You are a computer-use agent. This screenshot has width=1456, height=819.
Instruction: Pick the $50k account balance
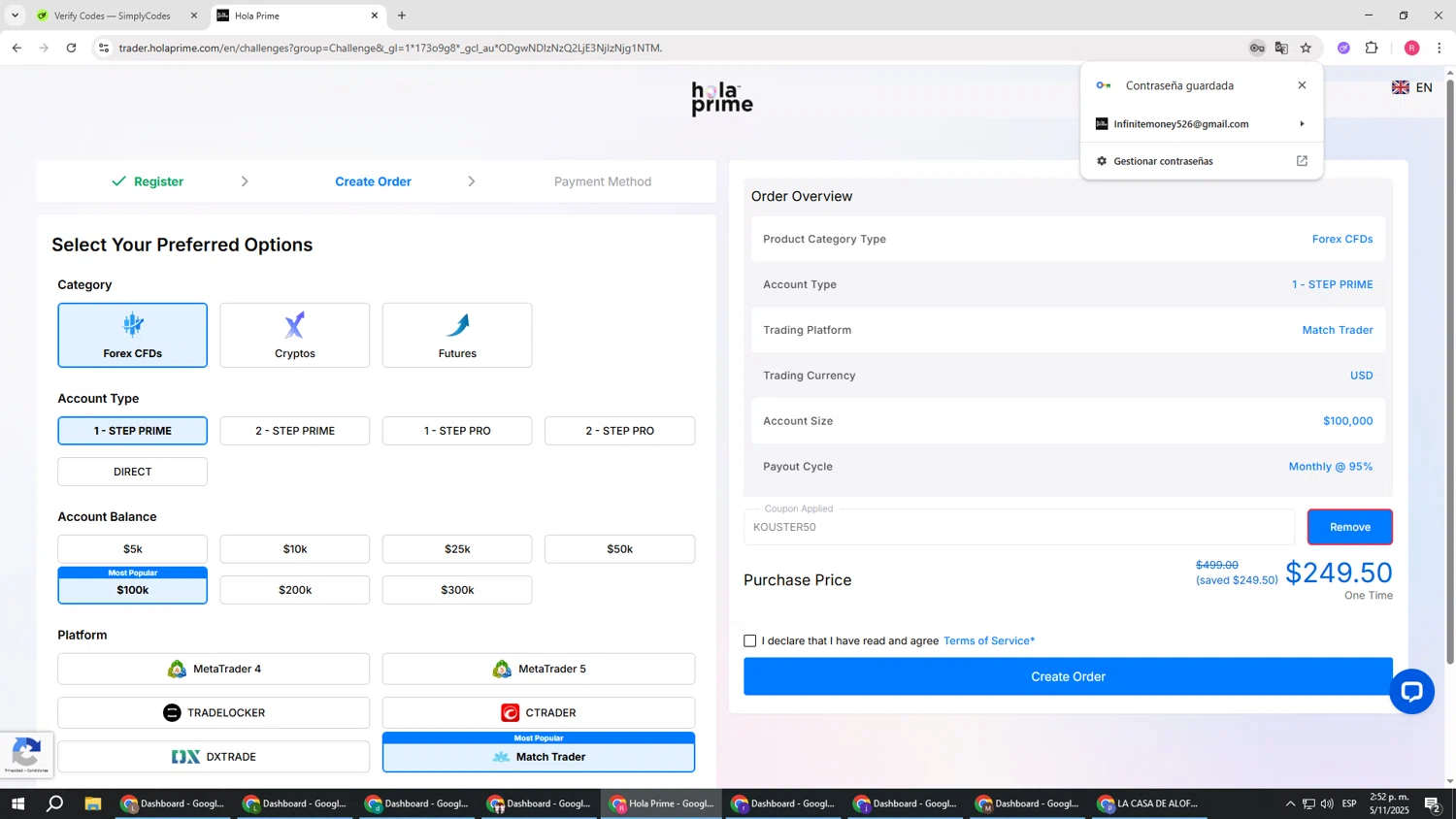619,549
